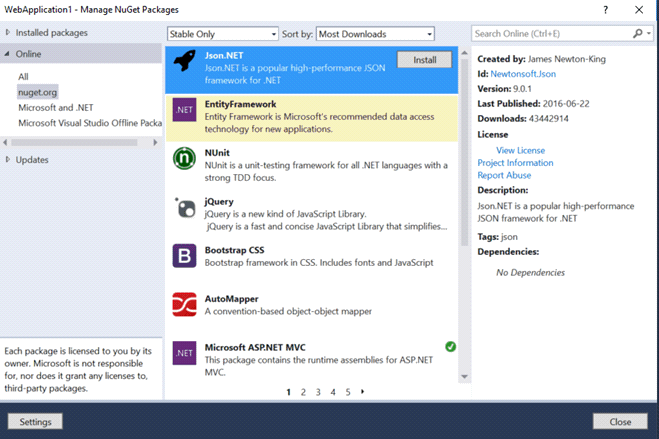Go to page 2 of results

pos(304,392)
